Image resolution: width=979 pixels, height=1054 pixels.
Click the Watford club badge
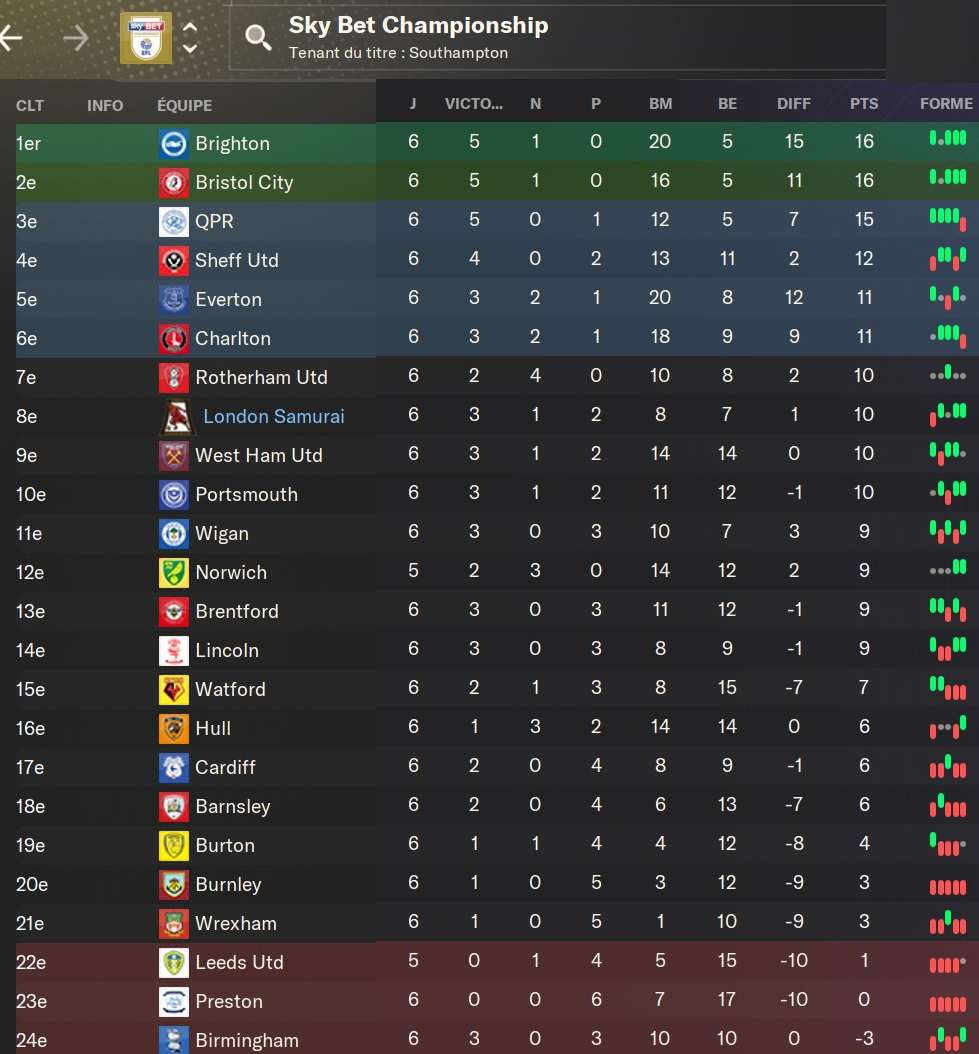(x=174, y=690)
